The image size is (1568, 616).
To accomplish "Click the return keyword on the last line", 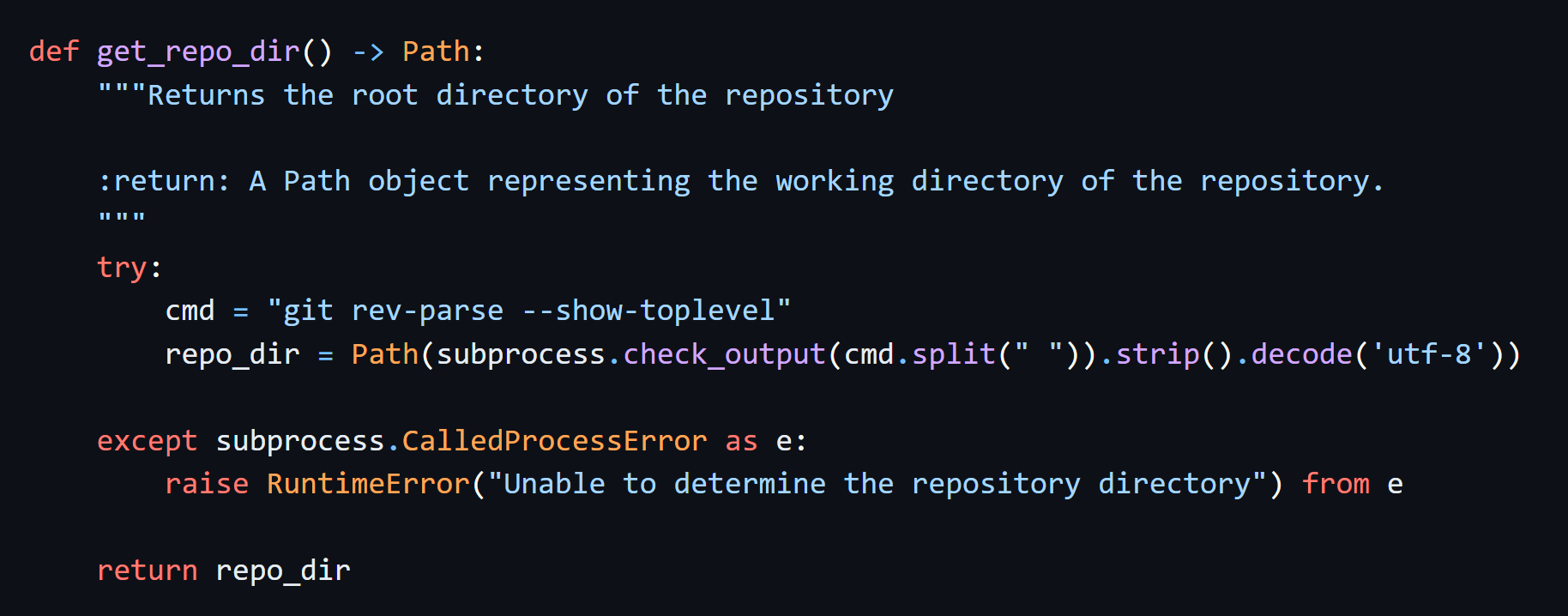I will (x=147, y=571).
